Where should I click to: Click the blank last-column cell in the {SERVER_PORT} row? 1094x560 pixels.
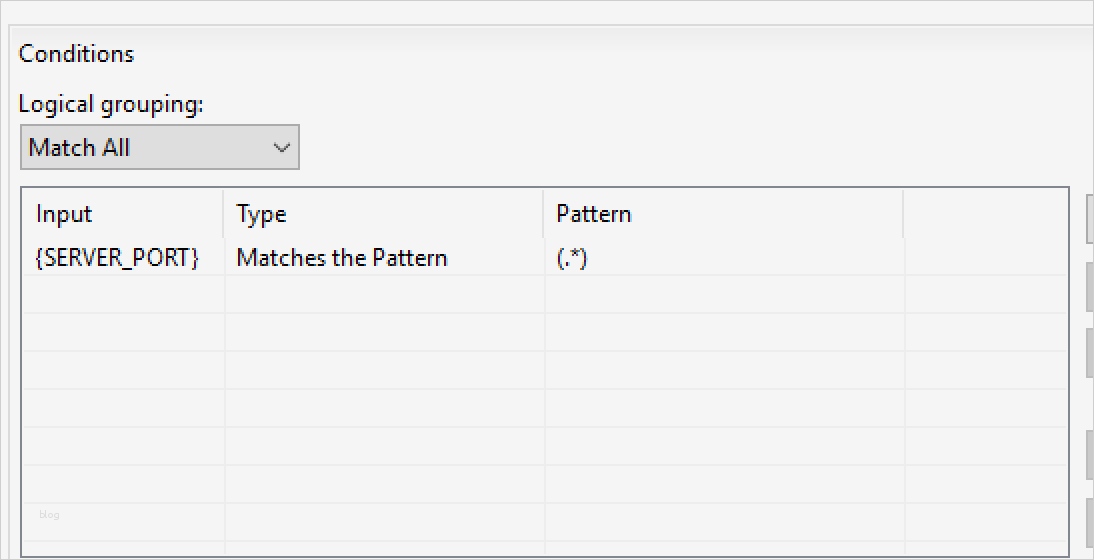tap(984, 258)
